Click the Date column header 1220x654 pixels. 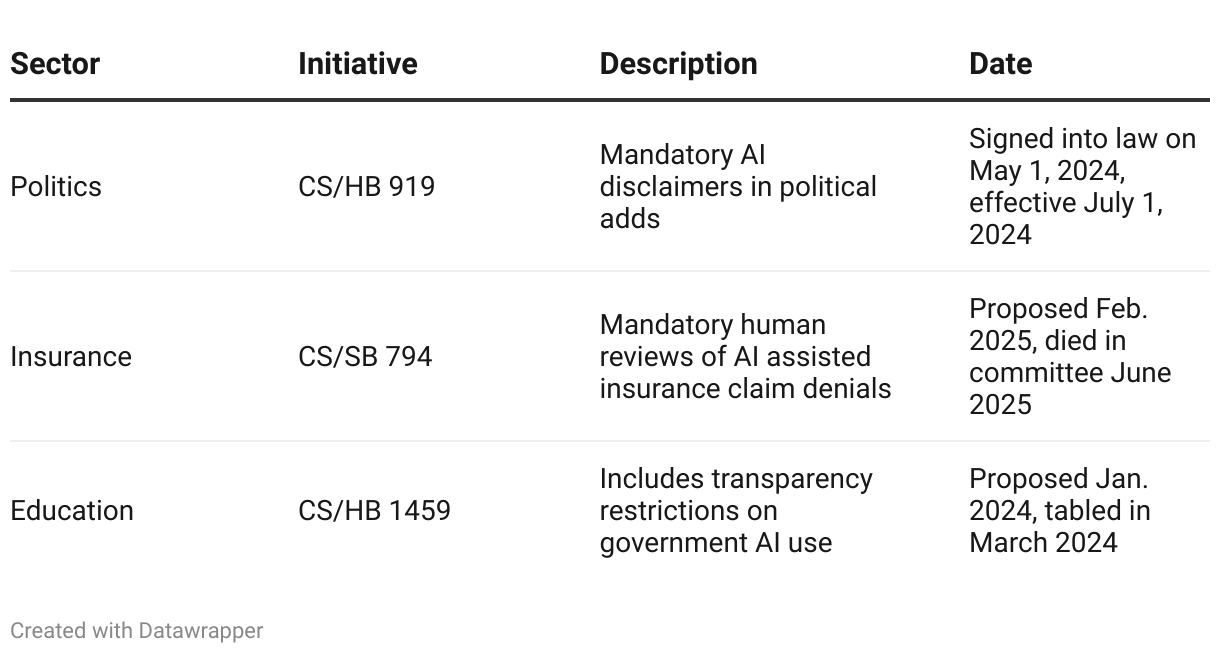1000,64
